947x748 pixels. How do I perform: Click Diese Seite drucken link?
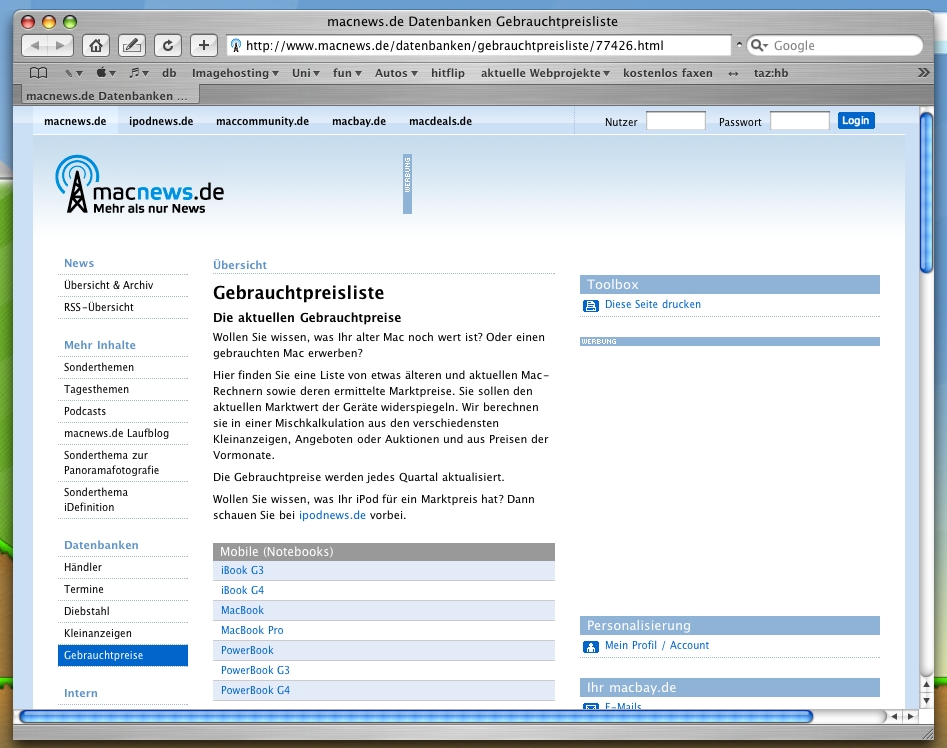click(x=653, y=305)
